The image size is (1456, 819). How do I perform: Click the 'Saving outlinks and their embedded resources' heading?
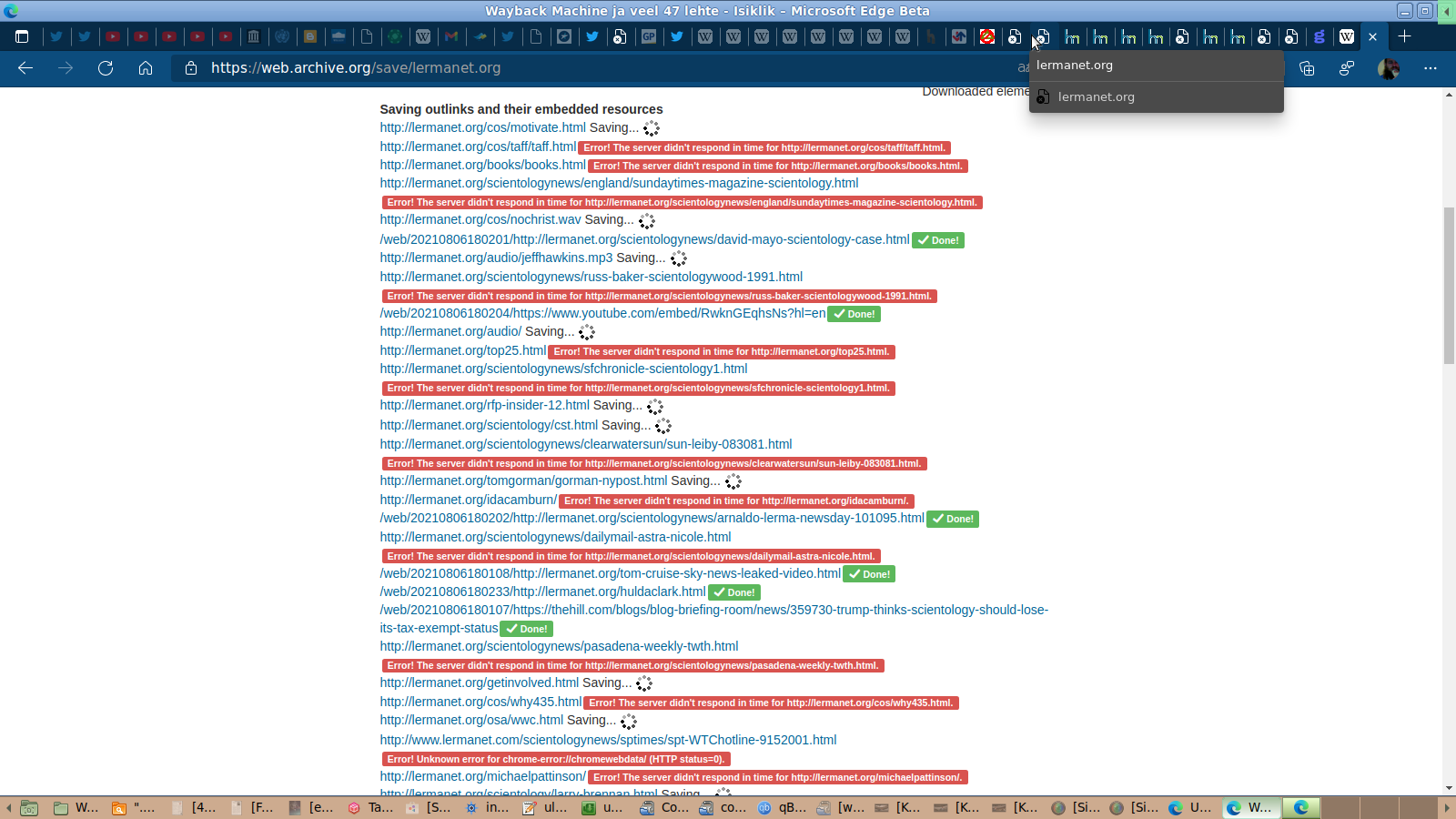521,109
